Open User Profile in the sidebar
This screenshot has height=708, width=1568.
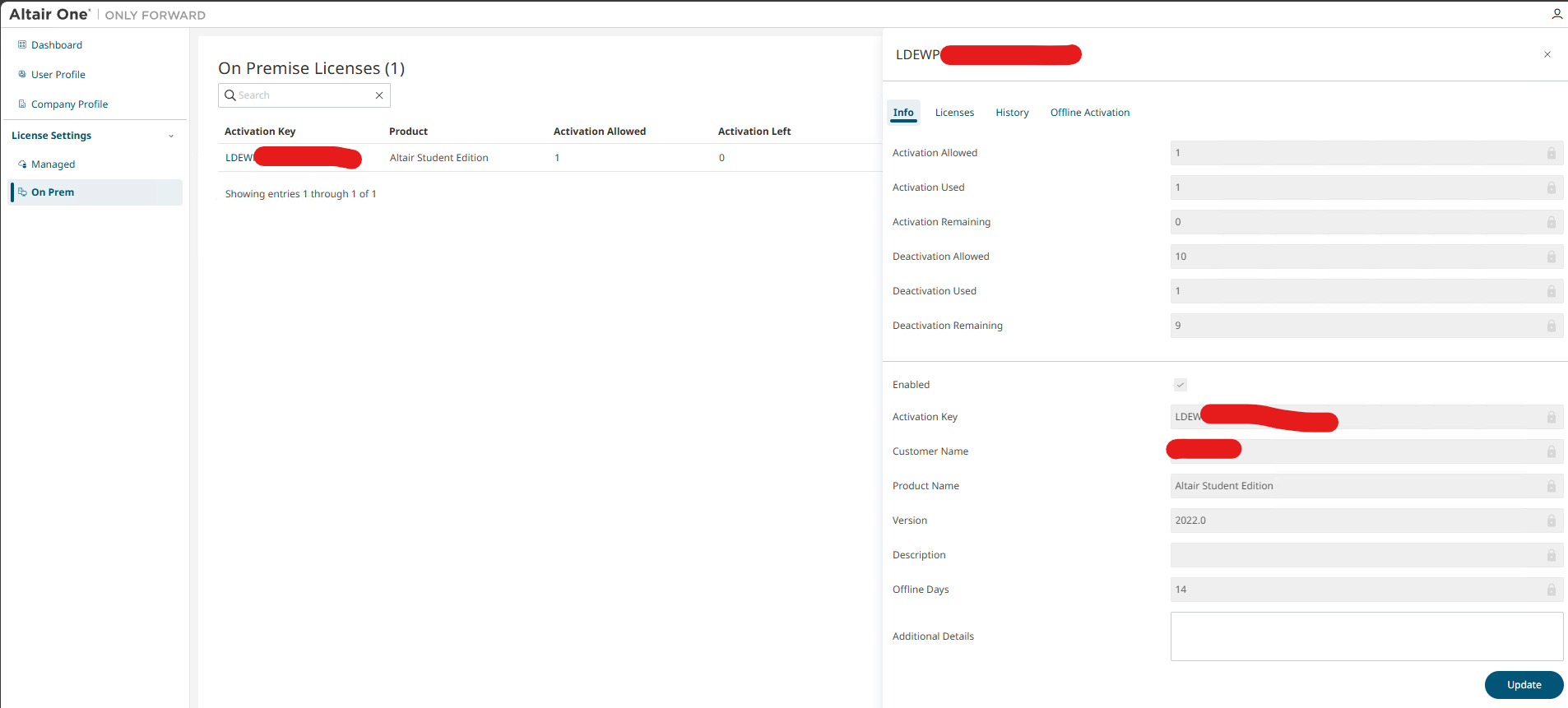pyautogui.click(x=58, y=75)
